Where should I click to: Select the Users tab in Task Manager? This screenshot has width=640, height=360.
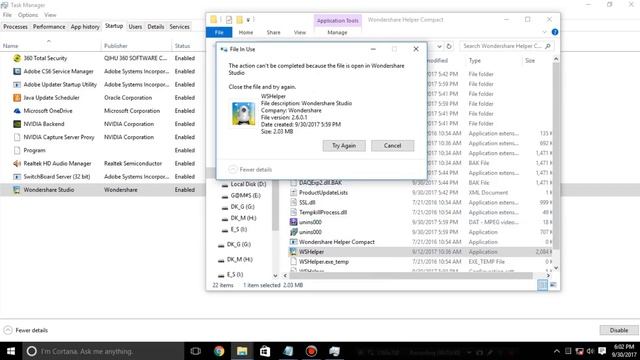click(x=135, y=27)
